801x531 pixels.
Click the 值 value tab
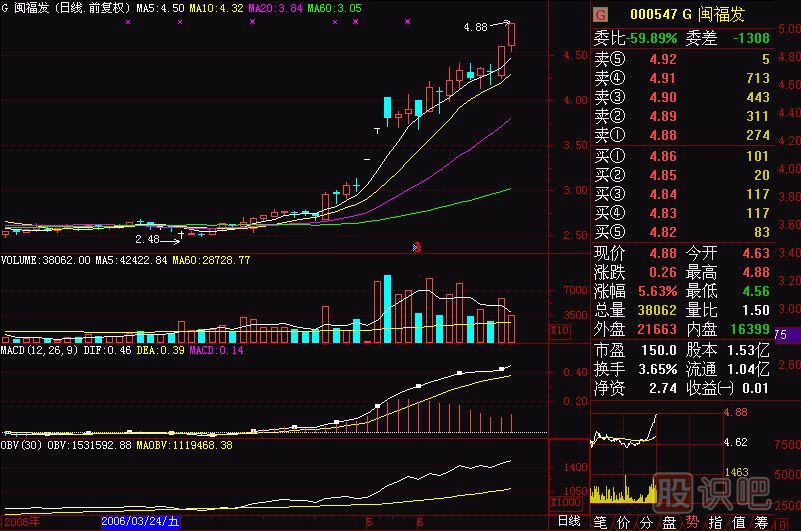point(738,521)
